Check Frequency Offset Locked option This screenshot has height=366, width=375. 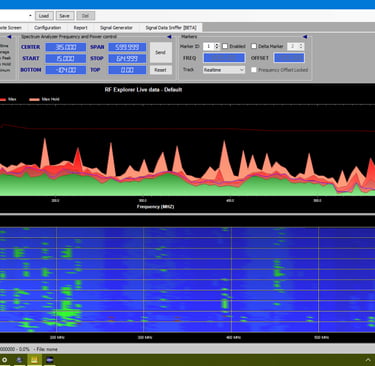click(254, 70)
